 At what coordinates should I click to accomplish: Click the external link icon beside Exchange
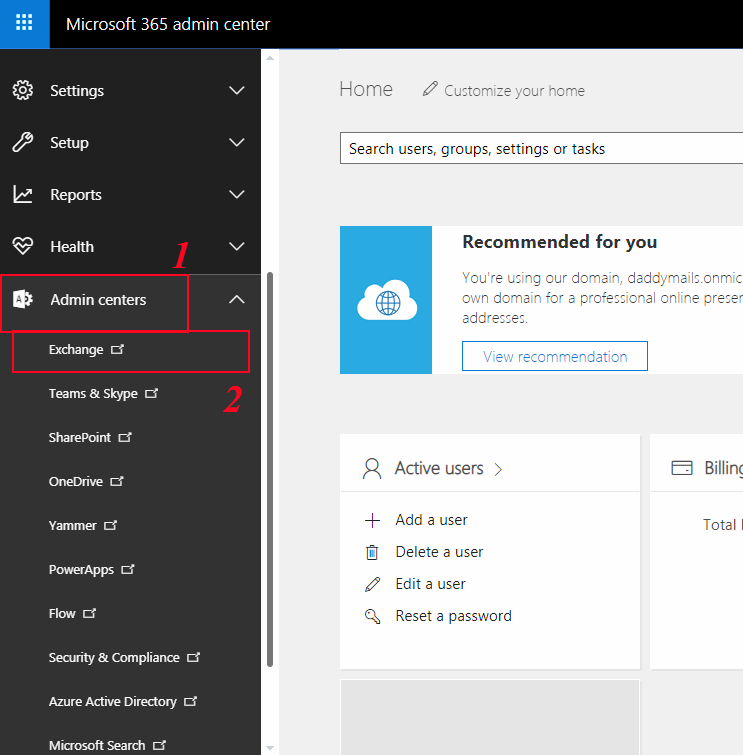(117, 349)
